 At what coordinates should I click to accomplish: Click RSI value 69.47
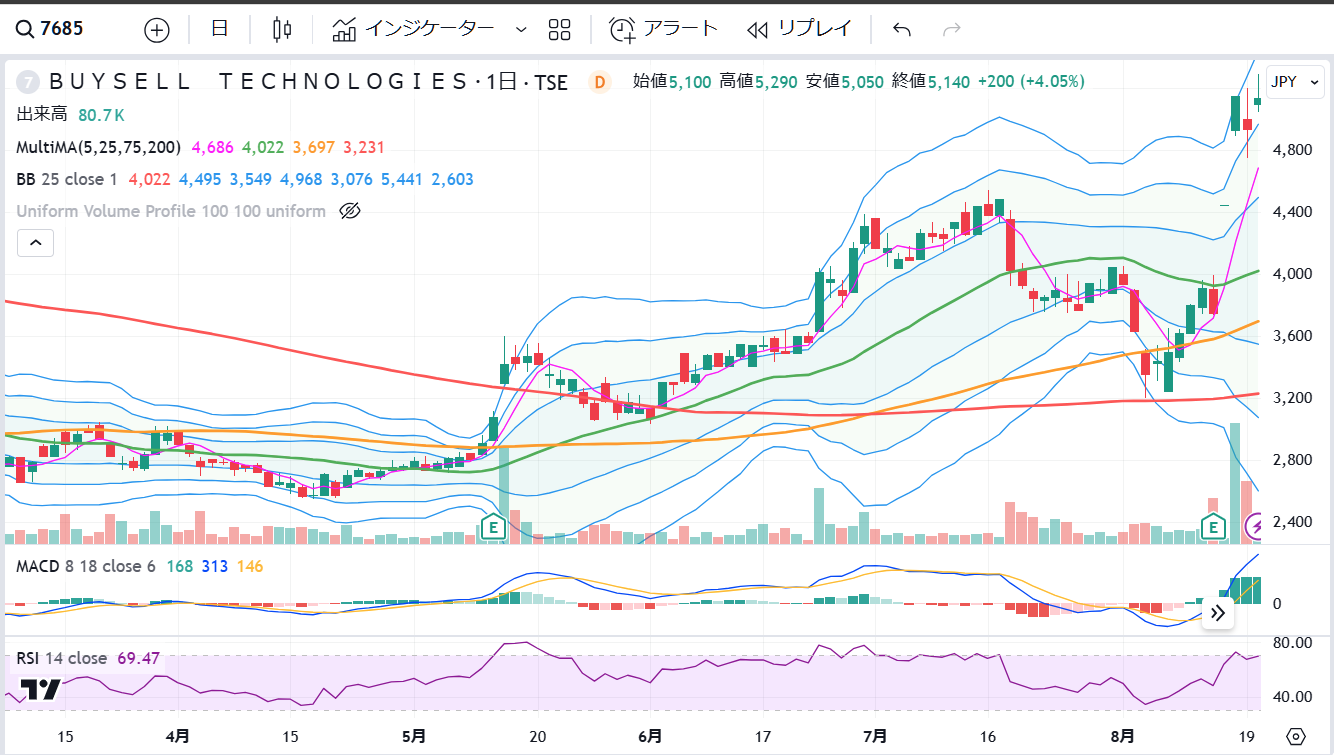(x=139, y=658)
